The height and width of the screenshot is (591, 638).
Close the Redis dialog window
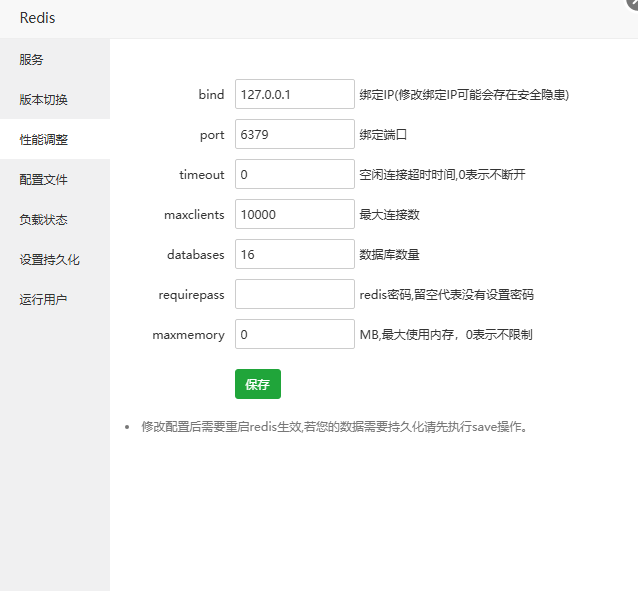633,3
